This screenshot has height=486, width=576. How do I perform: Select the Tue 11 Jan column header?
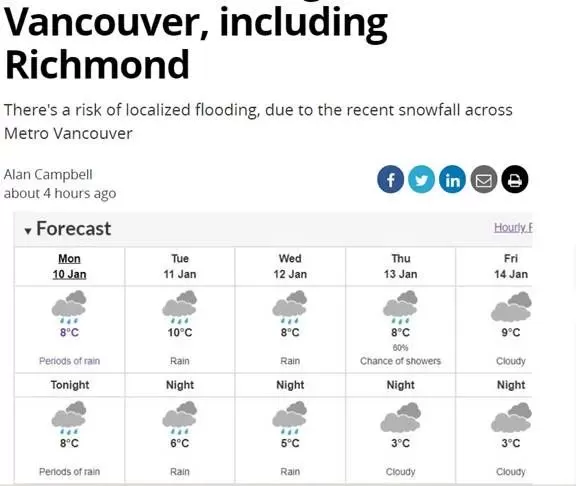tap(180, 266)
